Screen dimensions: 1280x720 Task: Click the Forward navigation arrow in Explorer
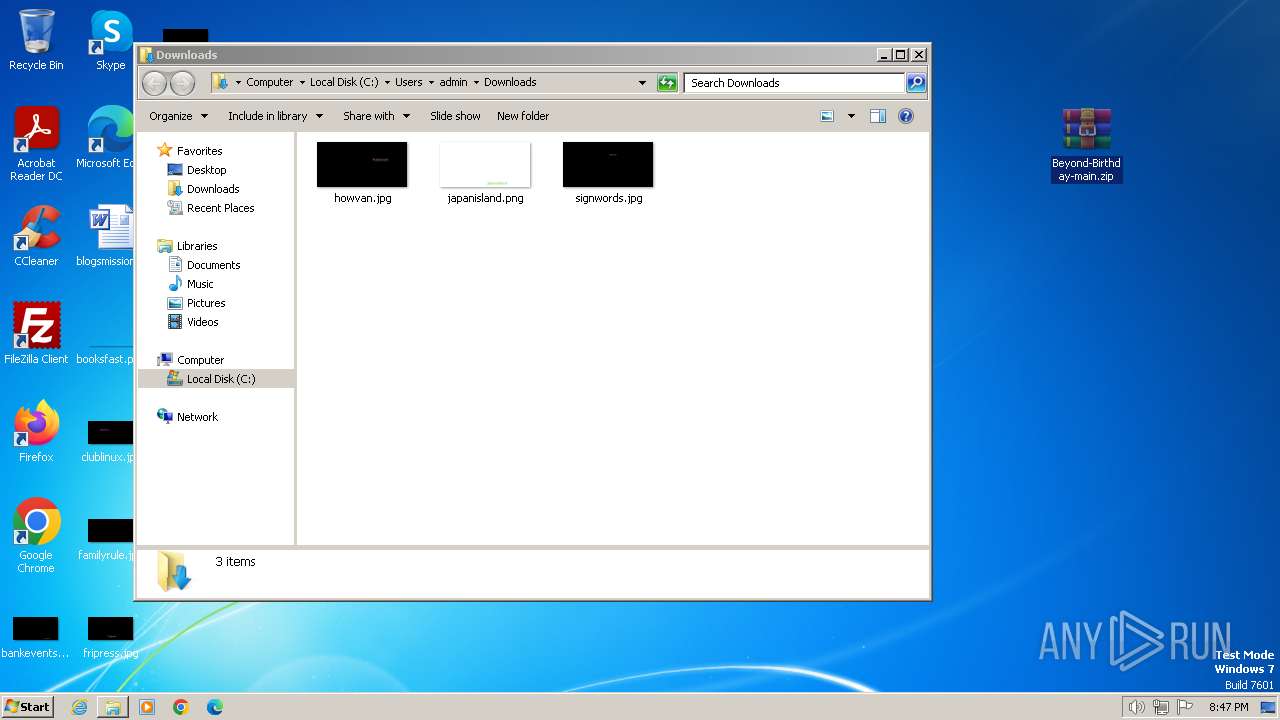pos(182,83)
